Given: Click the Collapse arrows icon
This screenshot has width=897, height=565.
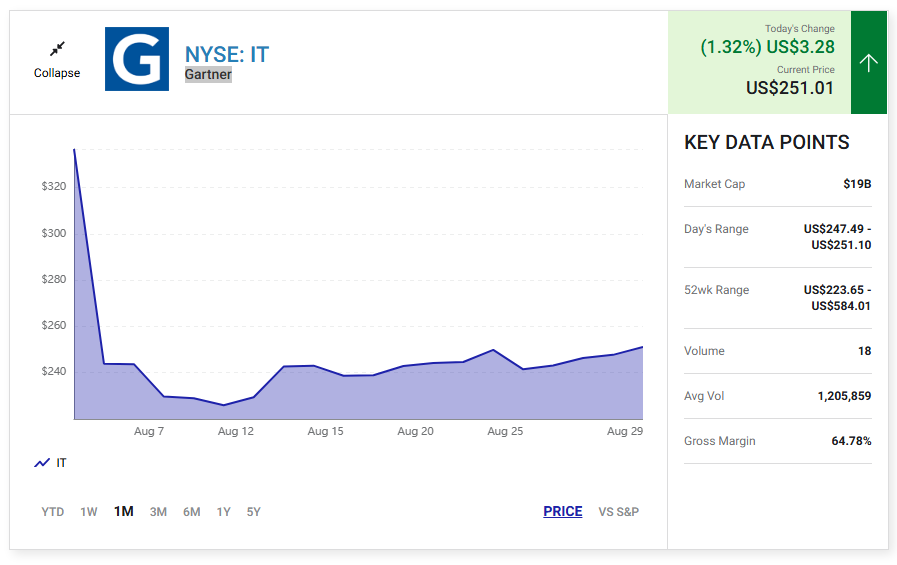Looking at the screenshot, I should click(57, 49).
